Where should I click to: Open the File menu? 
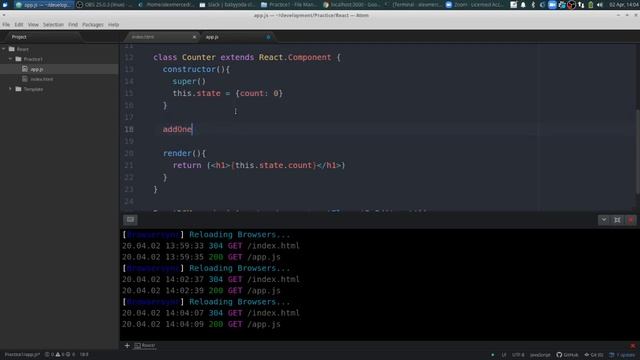coord(6,25)
